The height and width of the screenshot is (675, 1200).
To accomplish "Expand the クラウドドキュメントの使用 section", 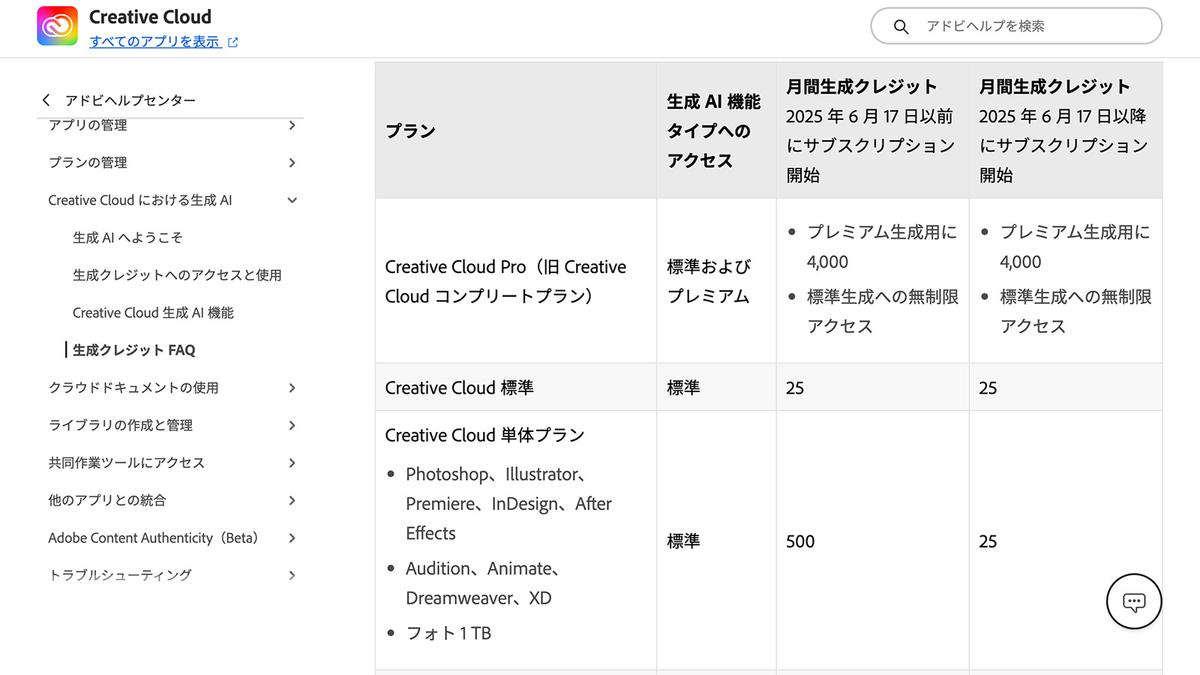I will (291, 388).
